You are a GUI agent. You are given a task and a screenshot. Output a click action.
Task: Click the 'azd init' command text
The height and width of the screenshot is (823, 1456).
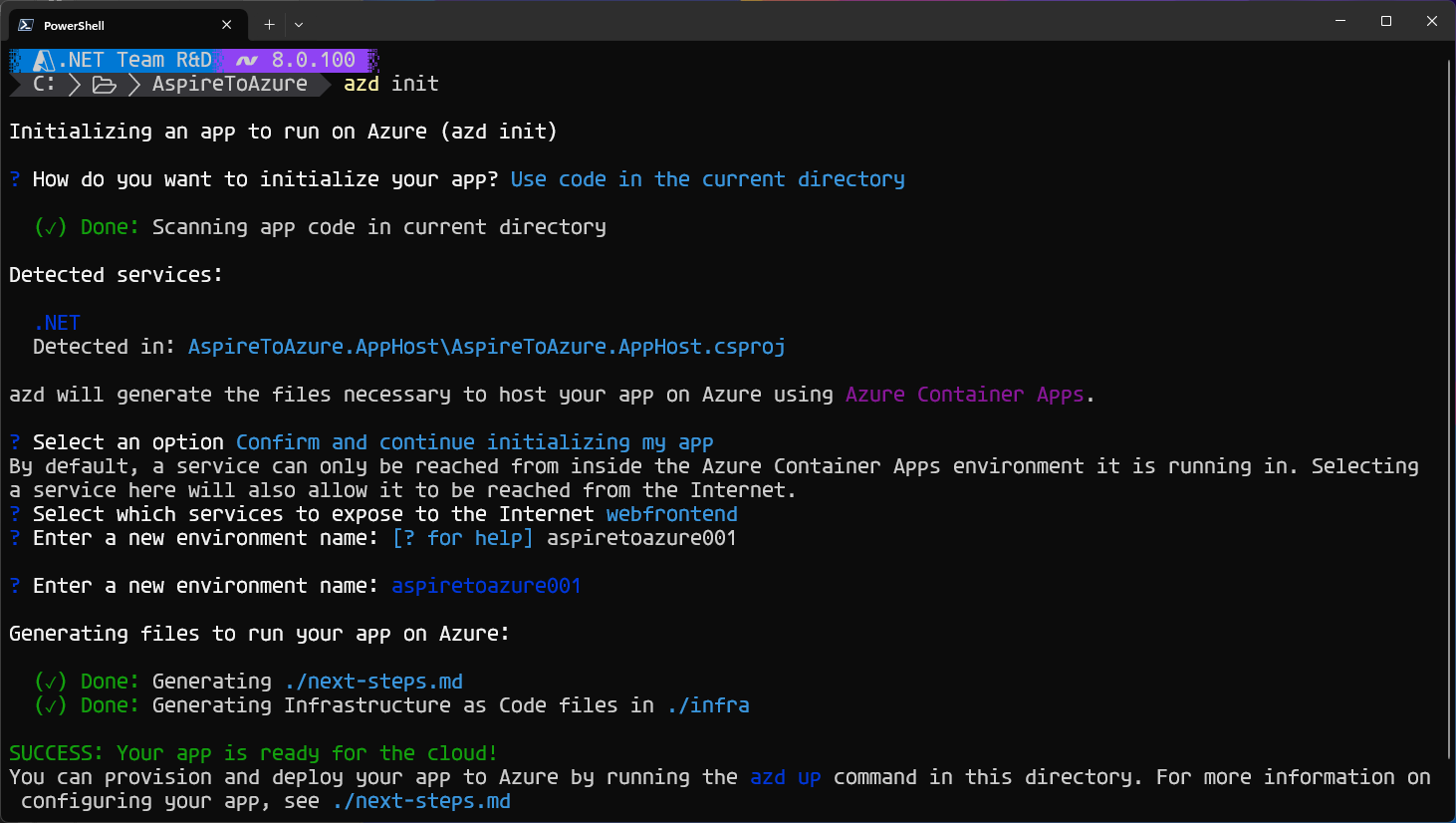(391, 84)
